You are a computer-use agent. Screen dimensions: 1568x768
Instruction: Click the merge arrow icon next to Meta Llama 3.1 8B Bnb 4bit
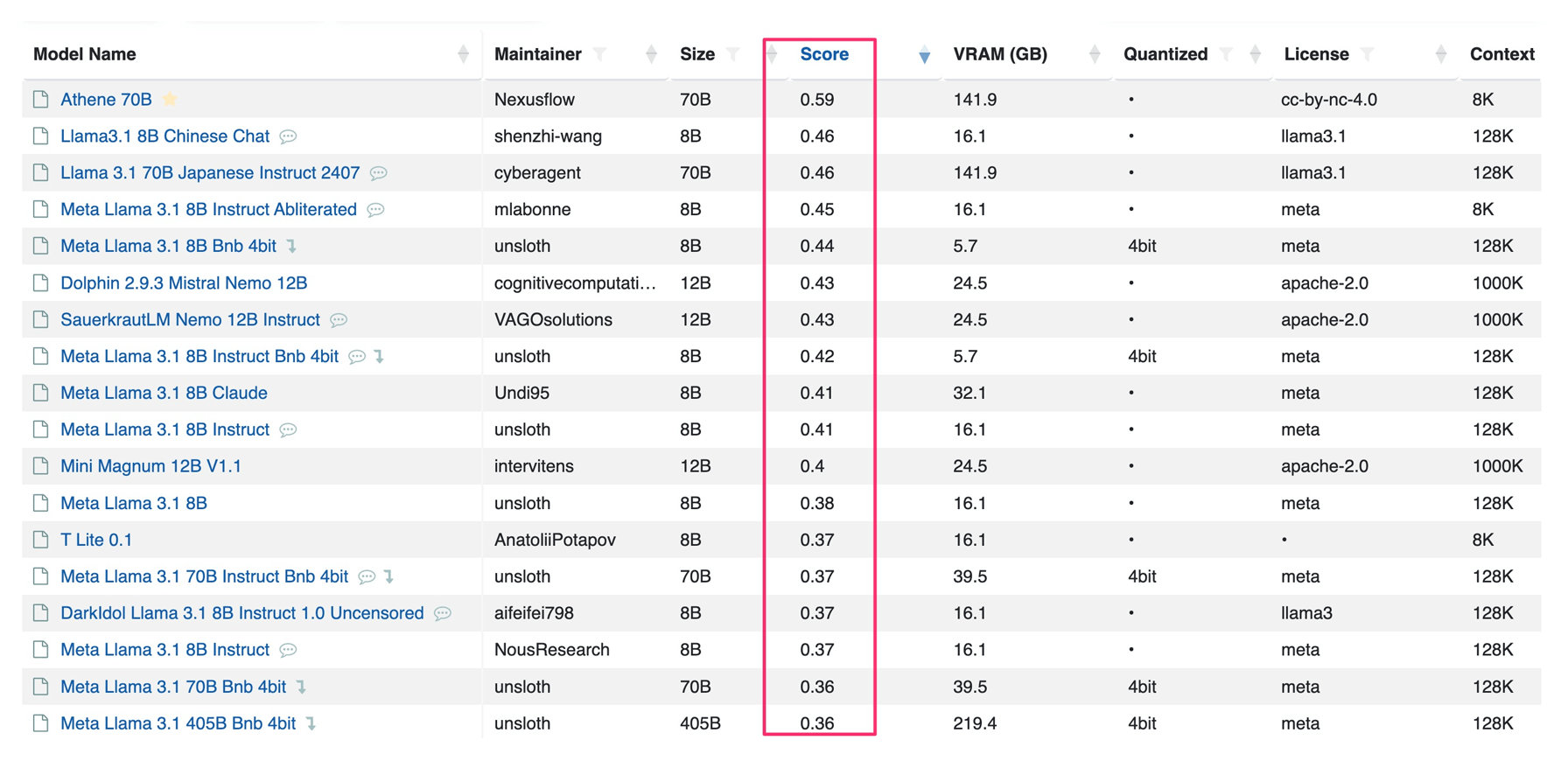[292, 247]
